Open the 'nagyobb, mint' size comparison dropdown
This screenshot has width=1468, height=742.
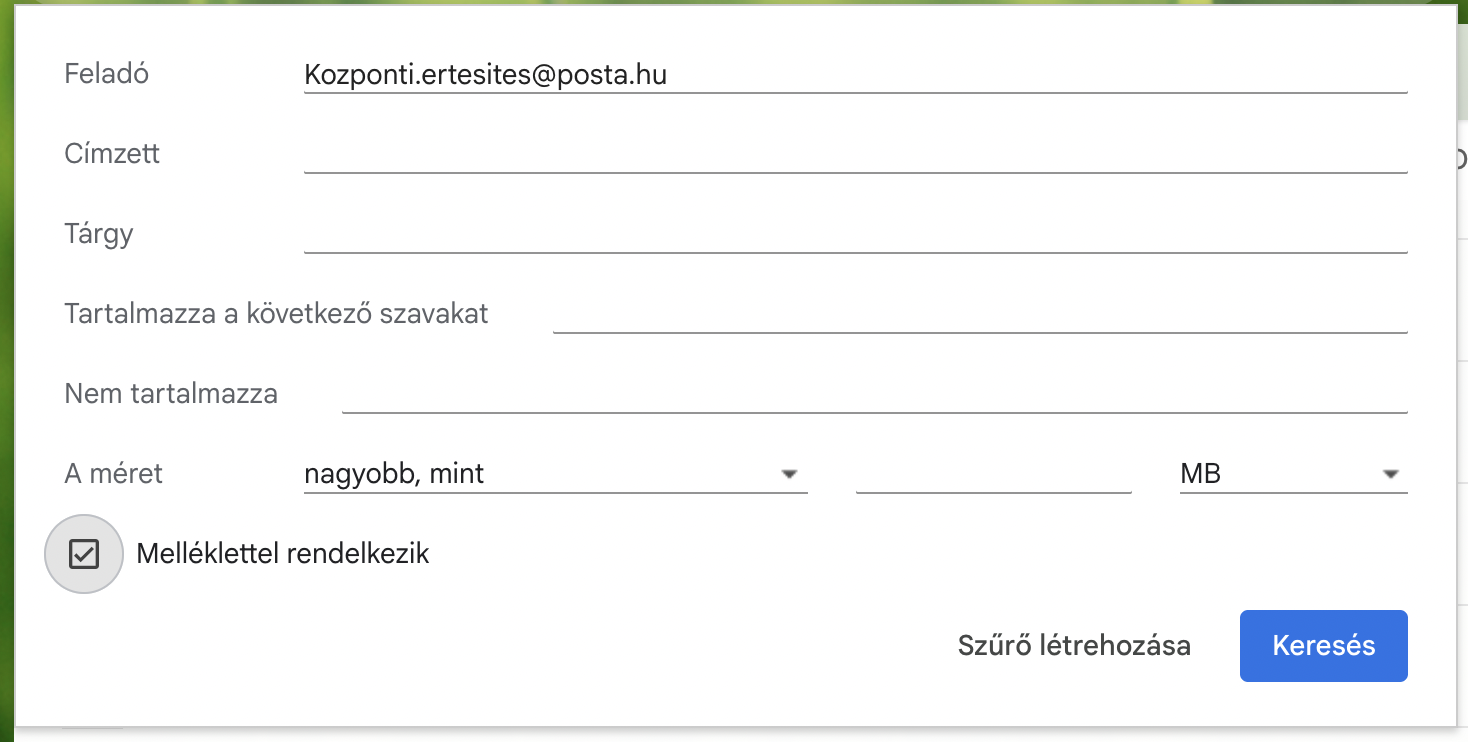(540, 474)
